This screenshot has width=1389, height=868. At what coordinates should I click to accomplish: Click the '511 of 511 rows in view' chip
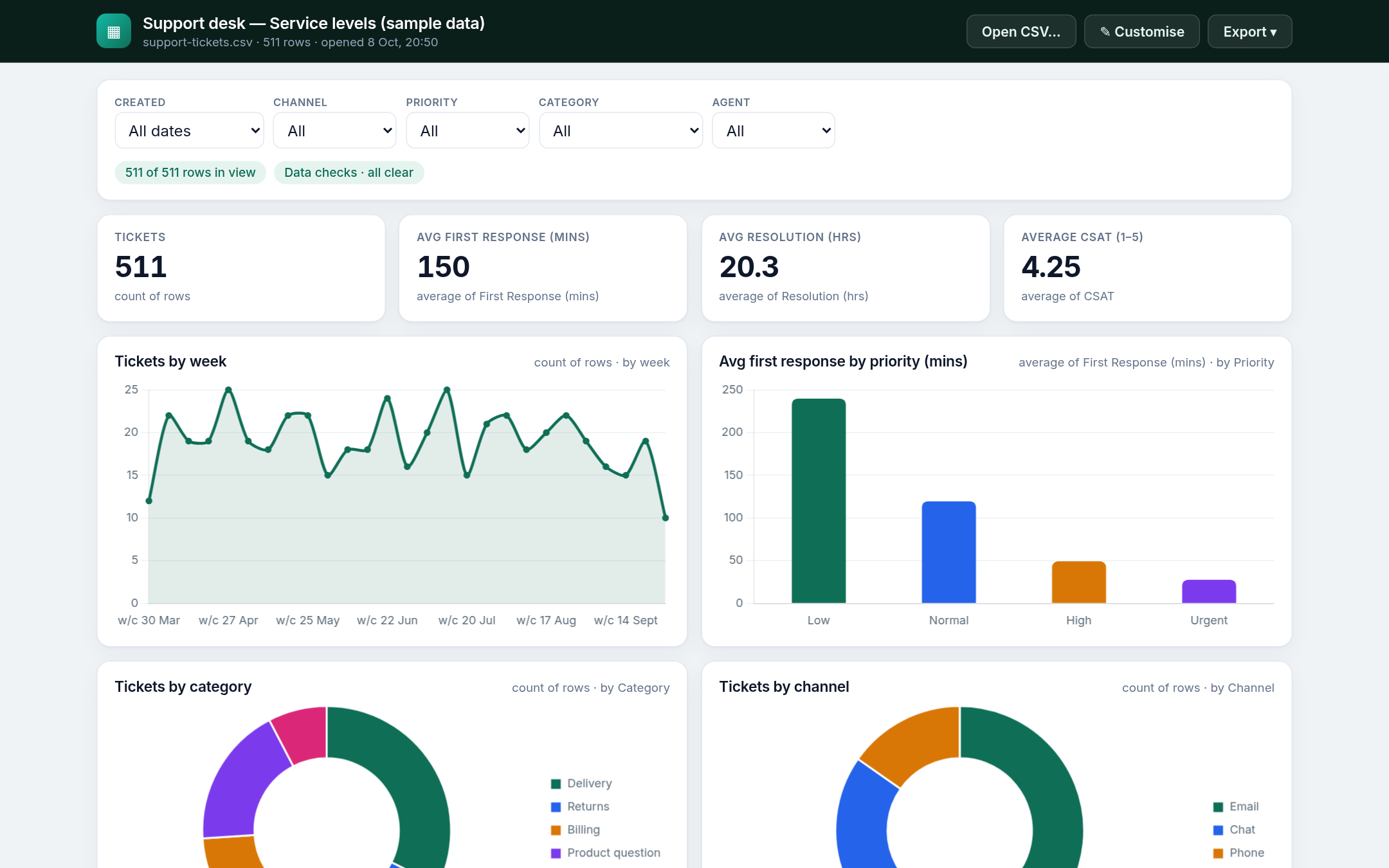[190, 172]
